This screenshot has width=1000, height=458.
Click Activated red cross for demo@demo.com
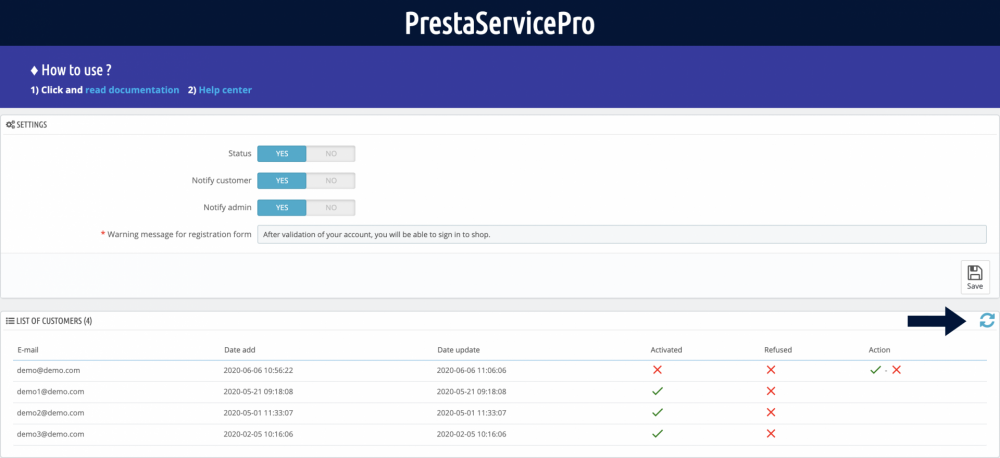click(657, 370)
